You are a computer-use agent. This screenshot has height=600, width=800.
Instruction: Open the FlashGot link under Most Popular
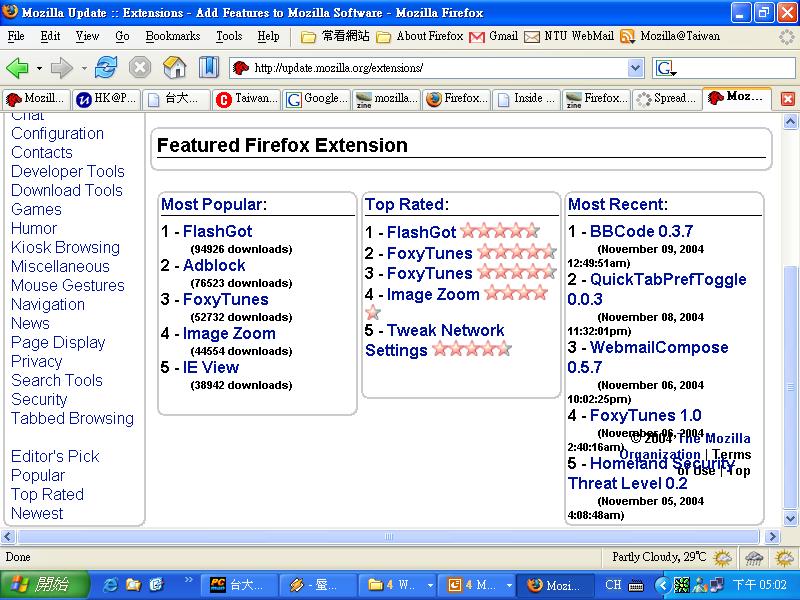click(217, 231)
